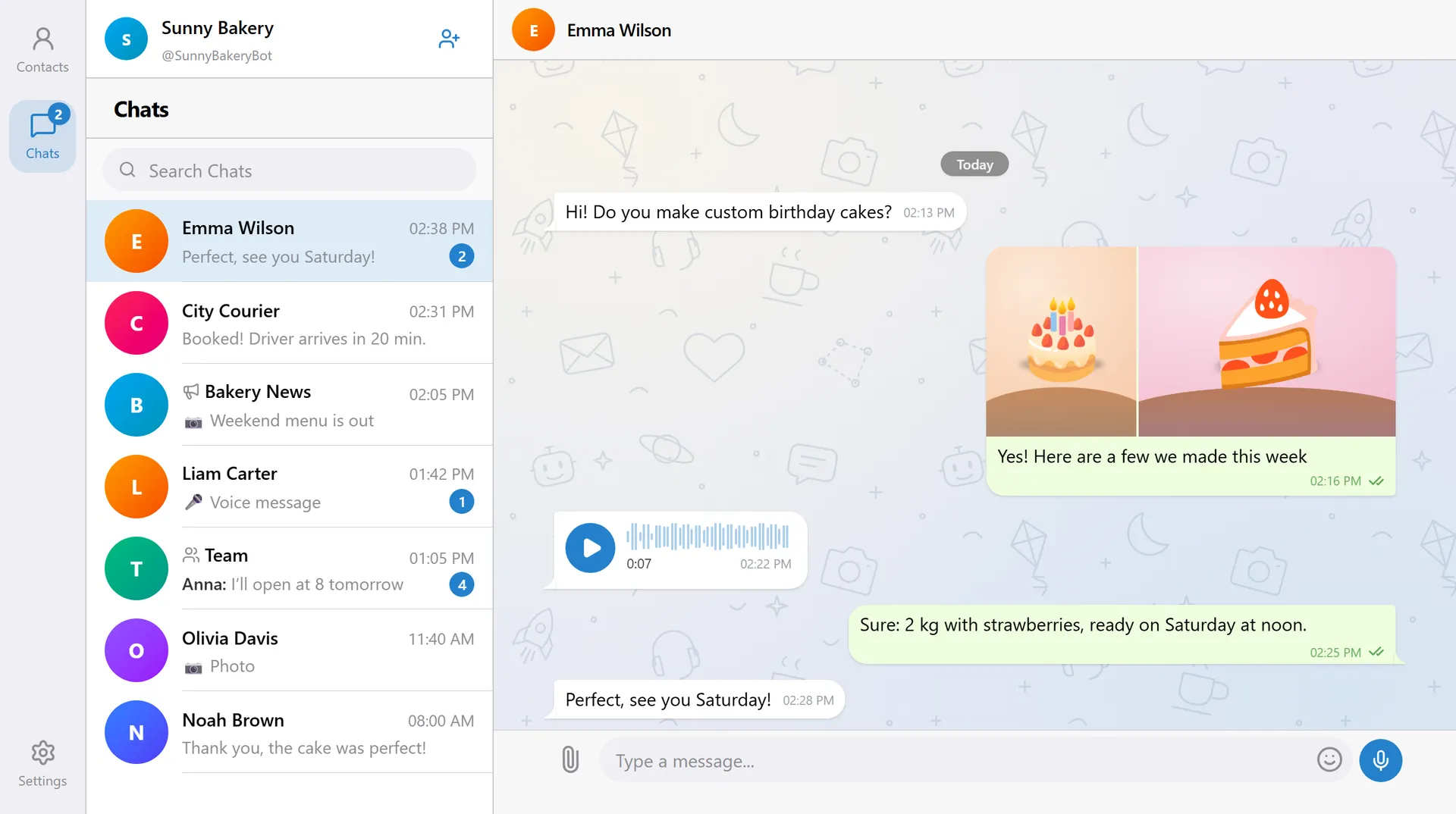1456x814 pixels.
Task: Open Settings from the sidebar
Action: coord(42,764)
